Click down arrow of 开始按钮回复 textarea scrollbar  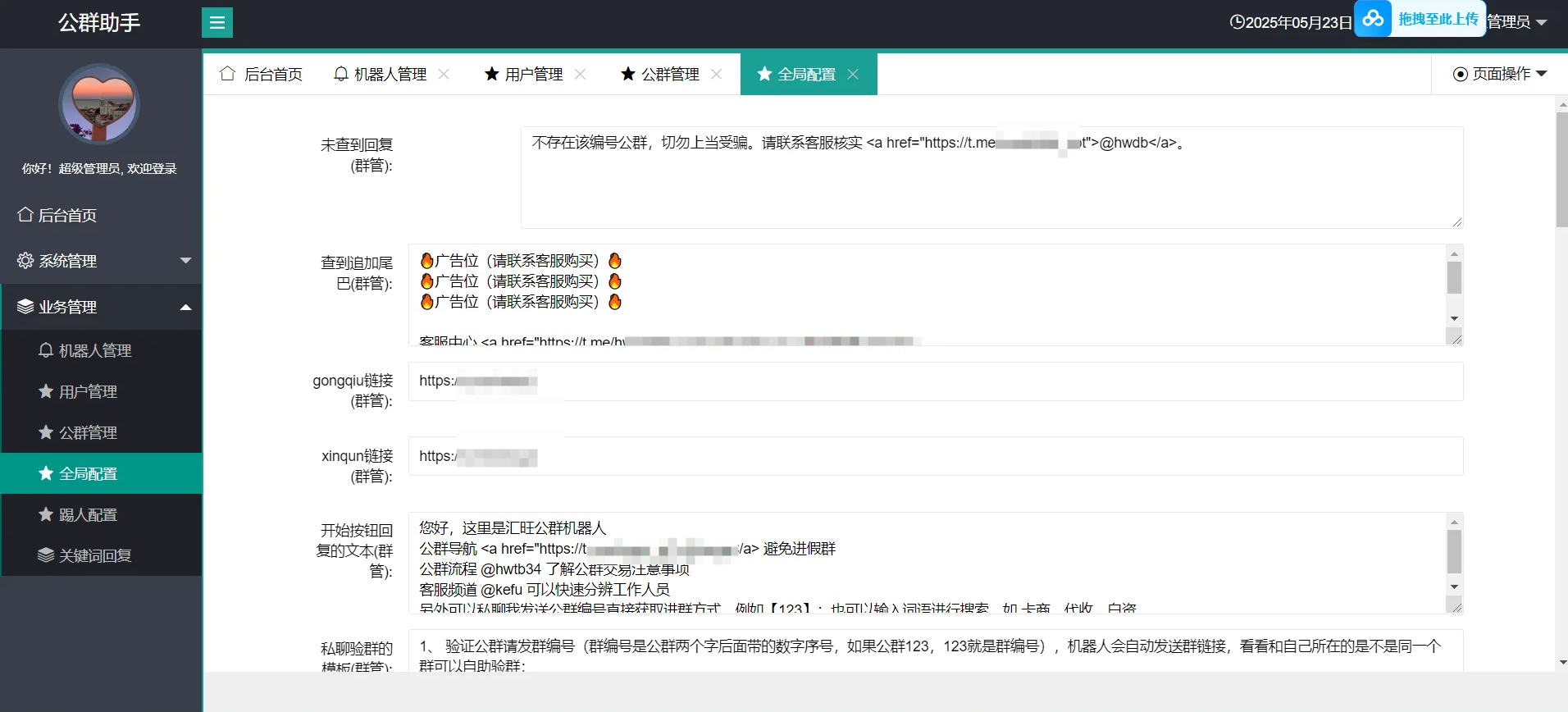[x=1454, y=586]
